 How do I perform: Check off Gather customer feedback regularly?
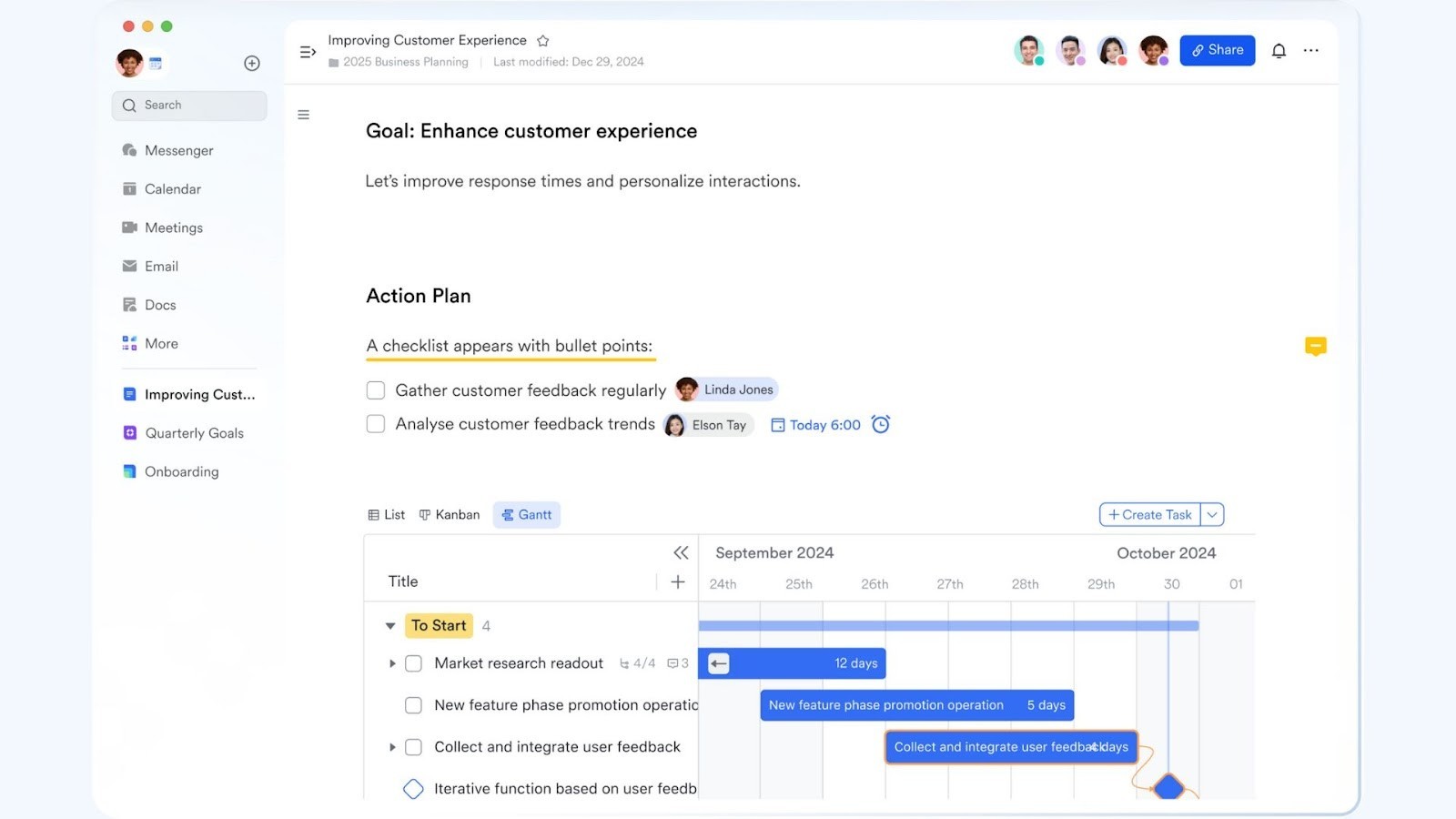[x=375, y=389]
